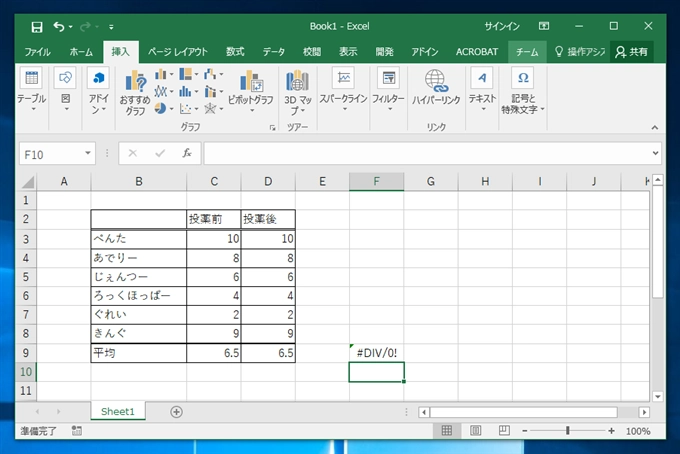Insert a statistic chart
The width and height of the screenshot is (680, 454).
click(x=188, y=91)
